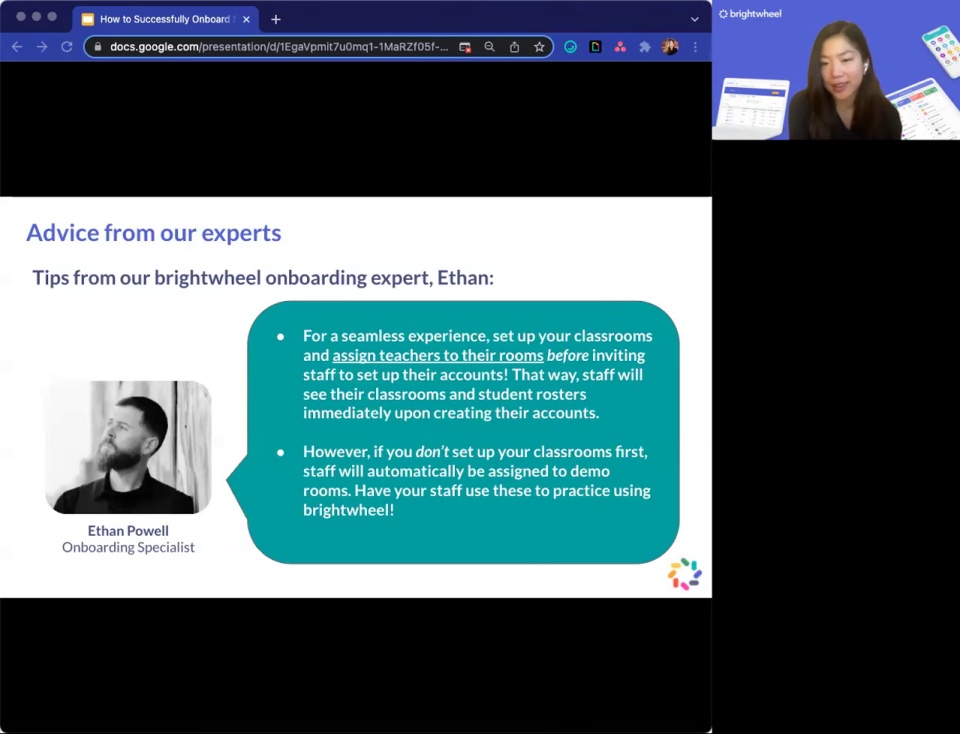Reload the Google Slides page
The height and width of the screenshot is (734, 960).
pyautogui.click(x=67, y=47)
